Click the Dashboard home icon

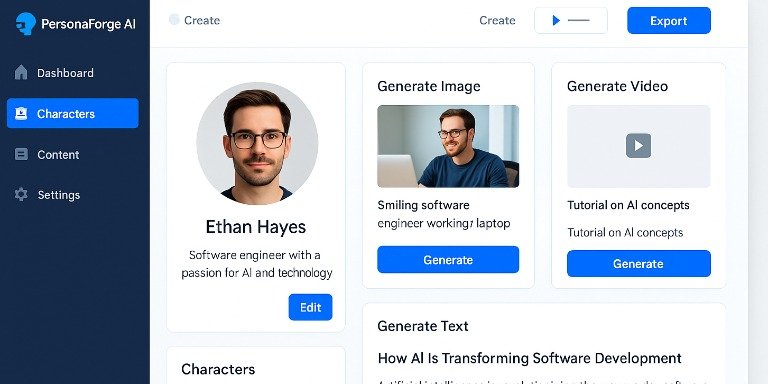pos(21,72)
